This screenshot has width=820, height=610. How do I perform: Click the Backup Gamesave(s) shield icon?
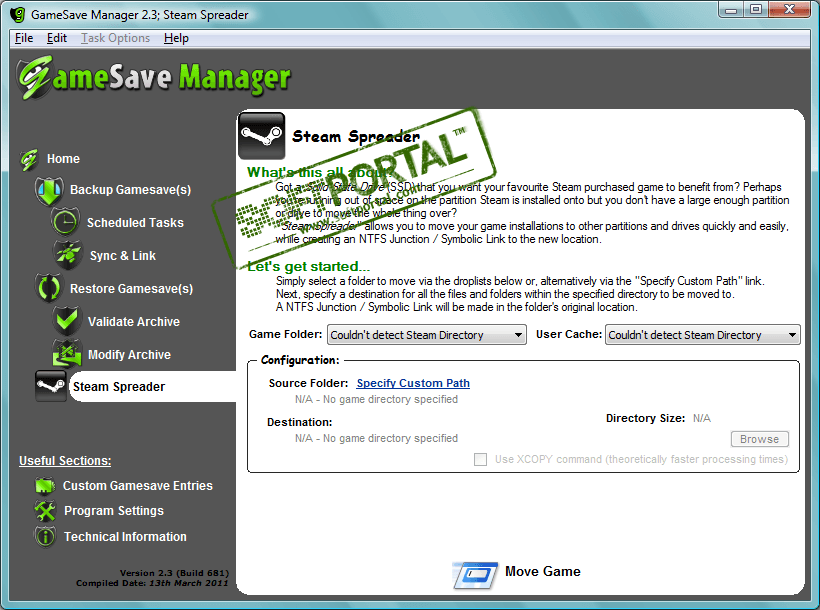[x=49, y=190]
